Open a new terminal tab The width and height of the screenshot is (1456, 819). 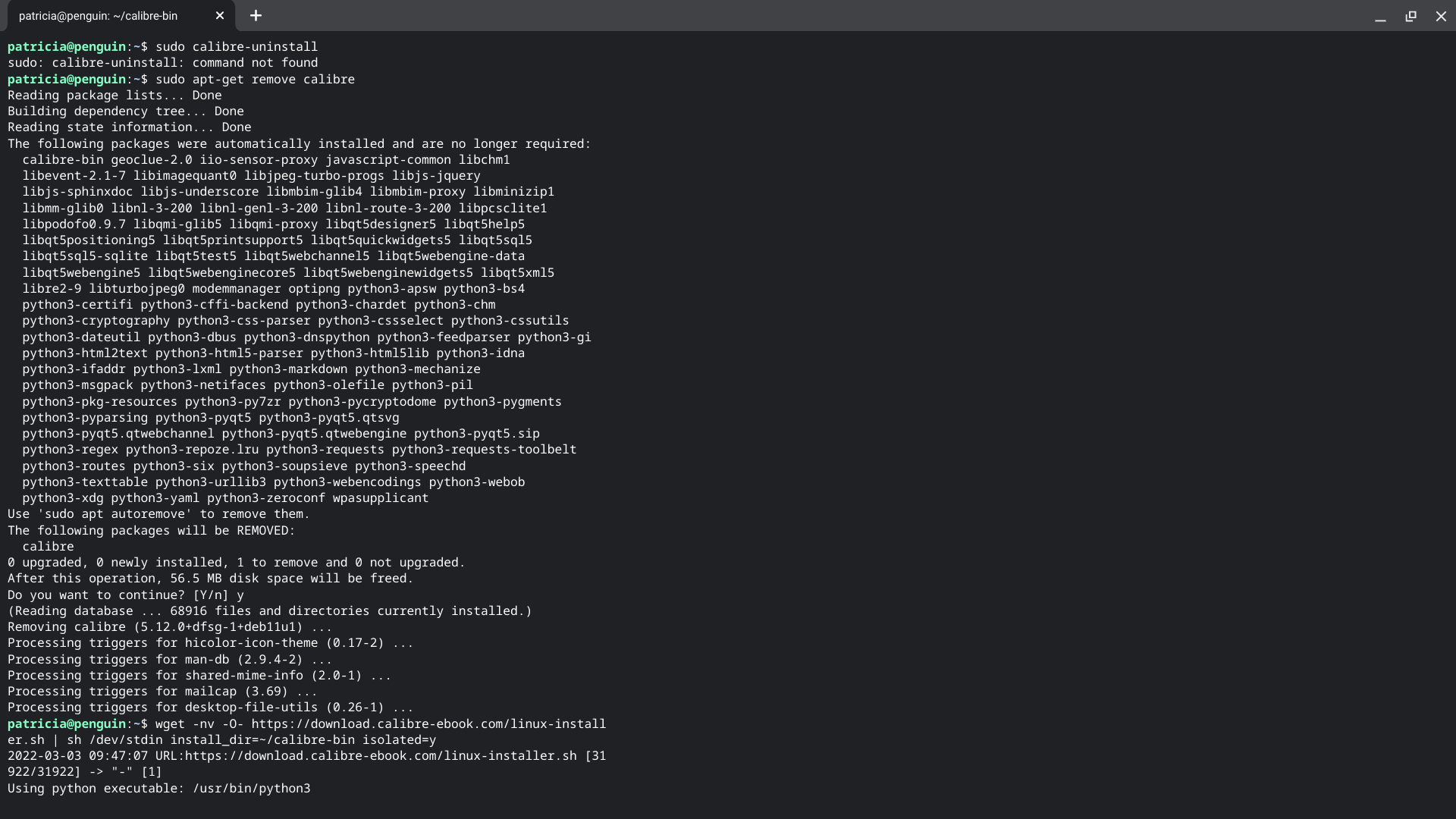tap(256, 16)
